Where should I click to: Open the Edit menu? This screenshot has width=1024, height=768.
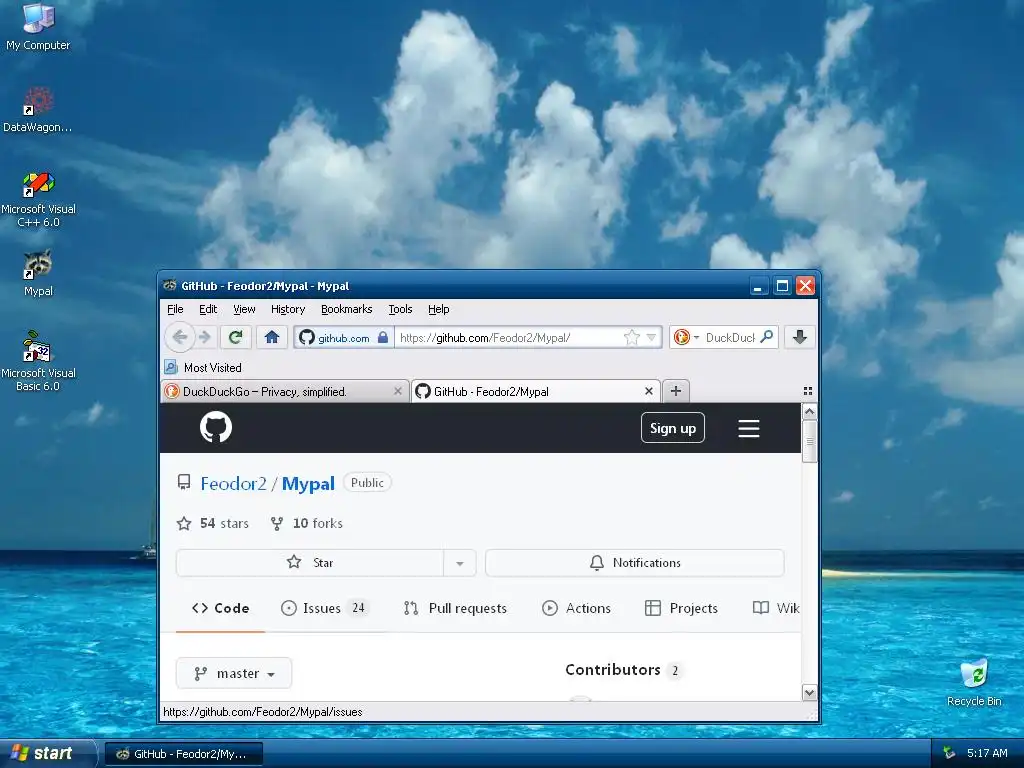(x=208, y=309)
